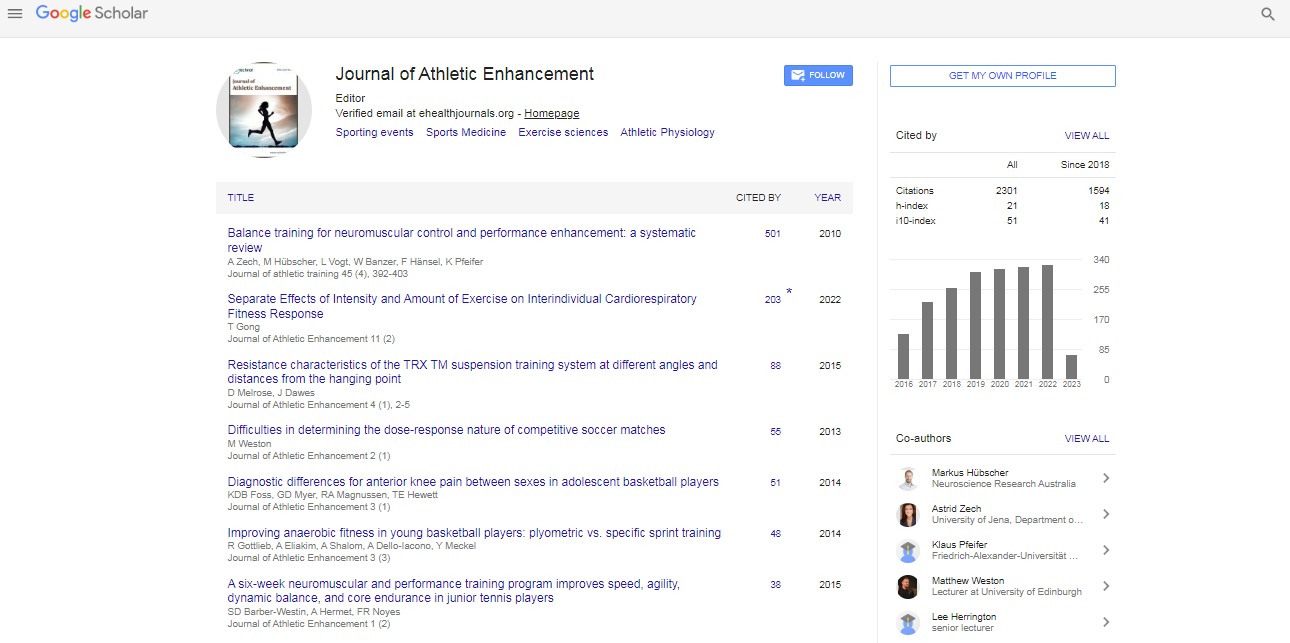Click total citations value 2301
The width and height of the screenshot is (1290, 643).
[1006, 191]
